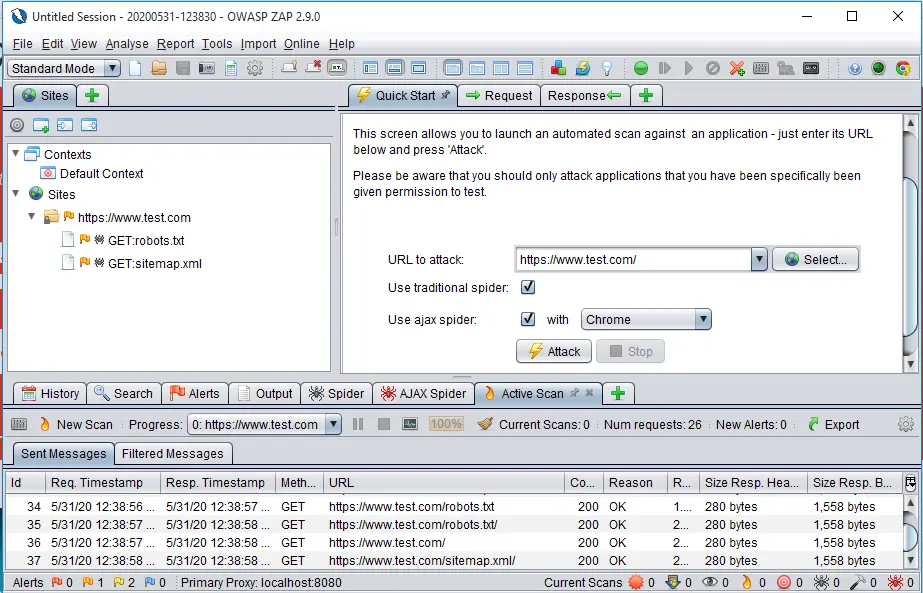Open the Report menu
The width and height of the screenshot is (923, 593).
pos(175,44)
